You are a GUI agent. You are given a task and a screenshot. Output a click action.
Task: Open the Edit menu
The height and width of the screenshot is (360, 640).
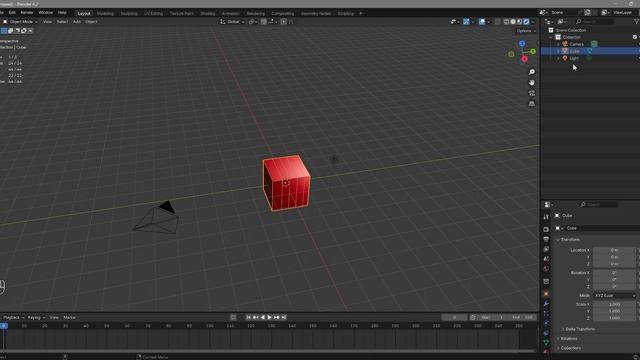12,13
